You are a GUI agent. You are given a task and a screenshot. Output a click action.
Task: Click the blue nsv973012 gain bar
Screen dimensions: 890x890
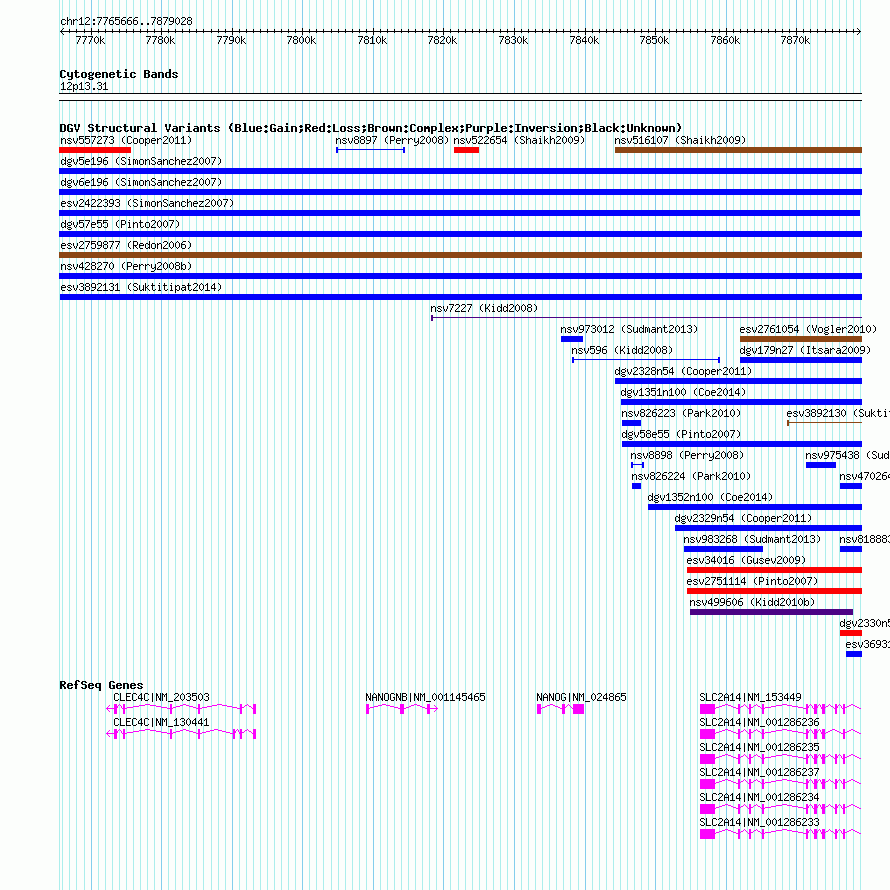tap(572, 339)
